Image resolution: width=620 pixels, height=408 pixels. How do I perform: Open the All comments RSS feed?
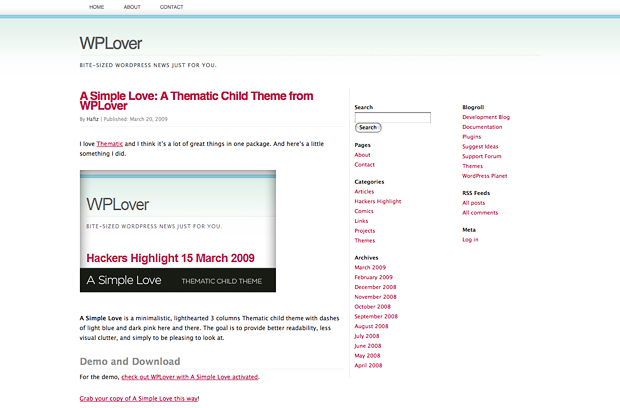[480, 213]
